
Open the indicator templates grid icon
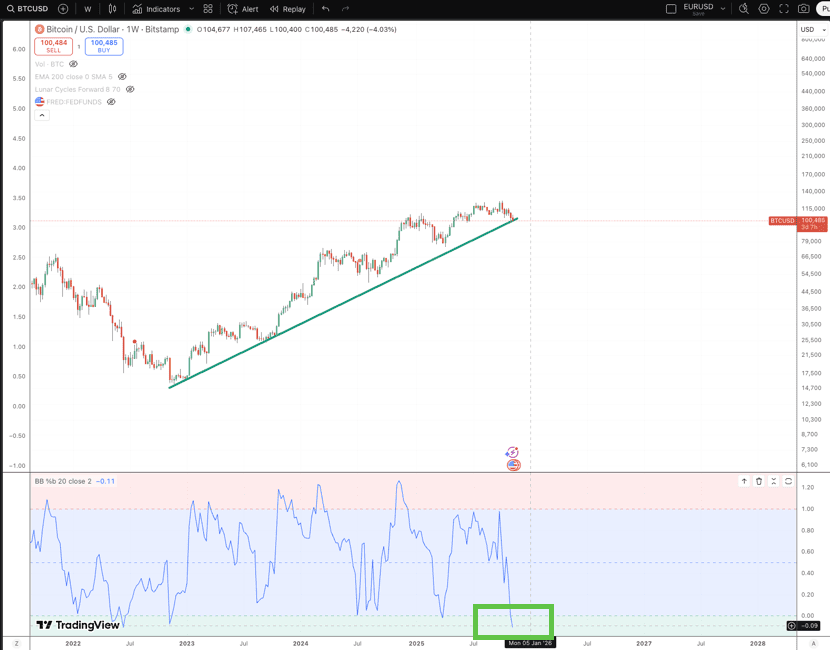click(x=208, y=9)
